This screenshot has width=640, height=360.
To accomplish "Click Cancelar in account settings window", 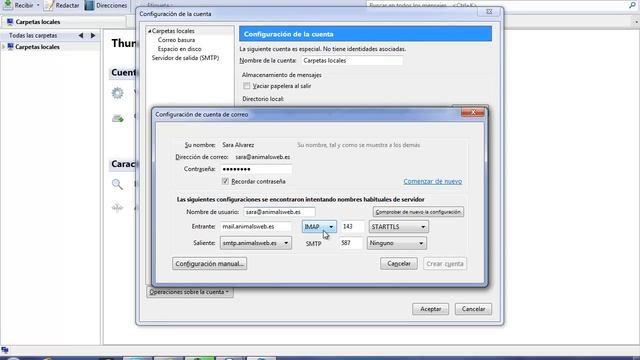I will (x=473, y=309).
